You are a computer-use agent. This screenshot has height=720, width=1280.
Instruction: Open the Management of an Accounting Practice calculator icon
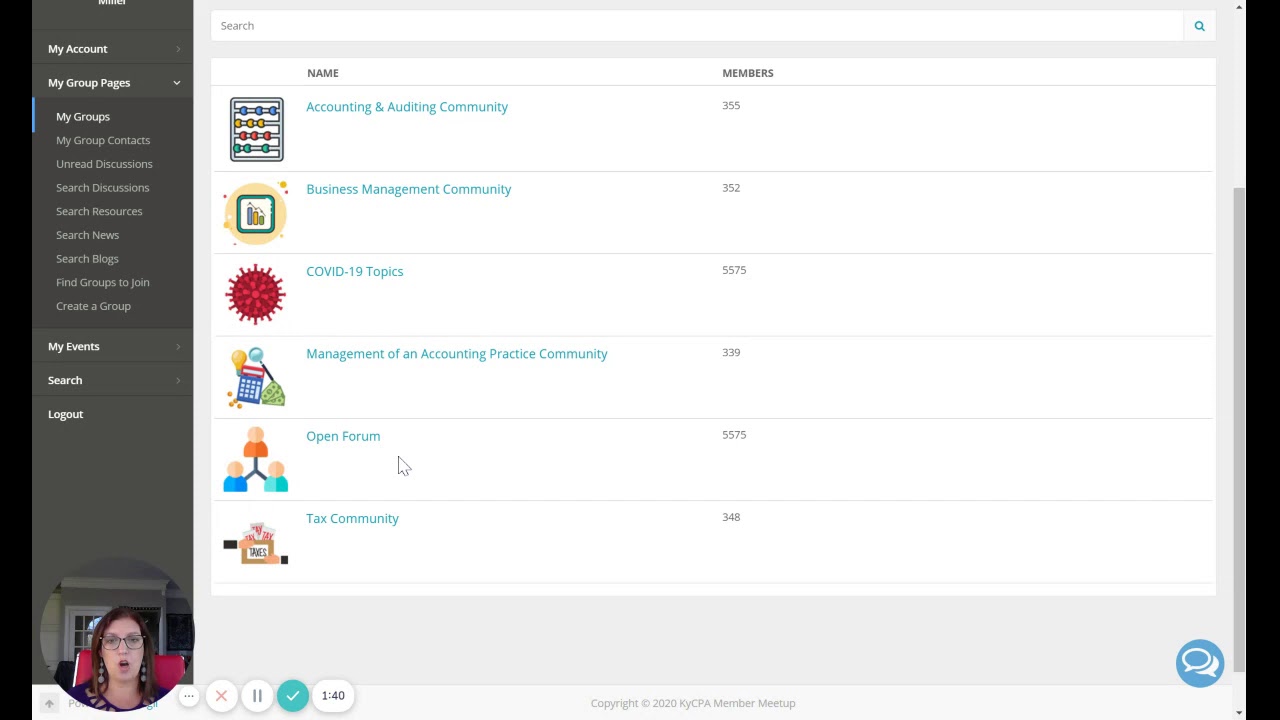(256, 377)
